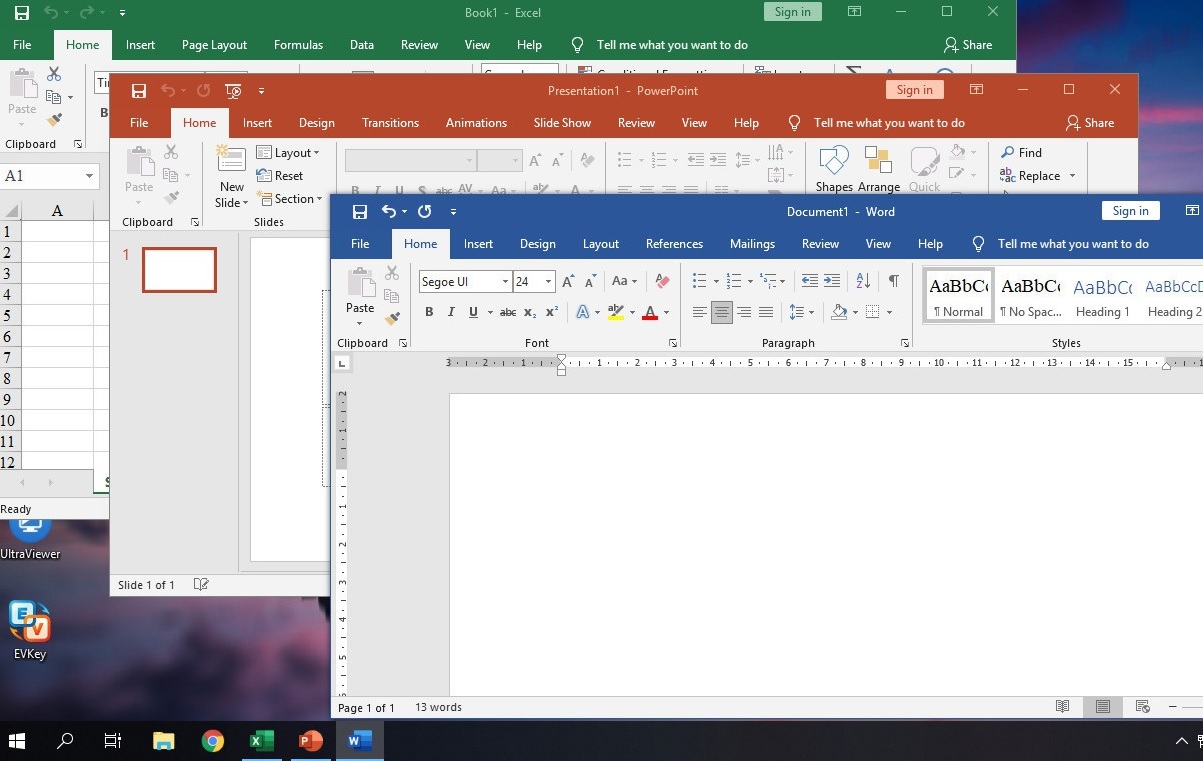Click Save icon in Excel title bar
The image size is (1203, 761).
point(22,13)
